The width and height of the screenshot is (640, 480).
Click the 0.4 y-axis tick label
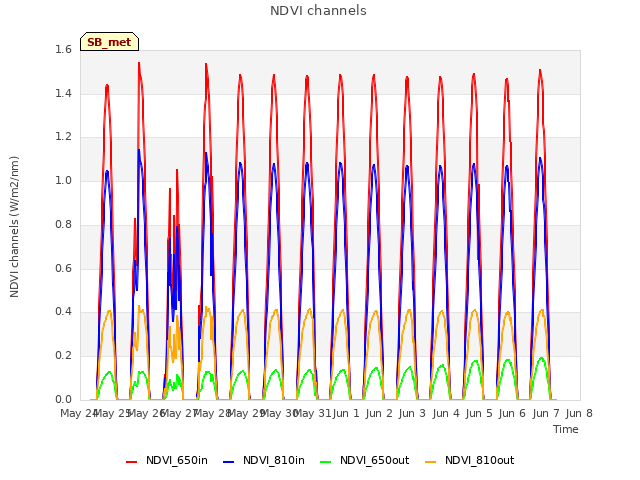63,312
